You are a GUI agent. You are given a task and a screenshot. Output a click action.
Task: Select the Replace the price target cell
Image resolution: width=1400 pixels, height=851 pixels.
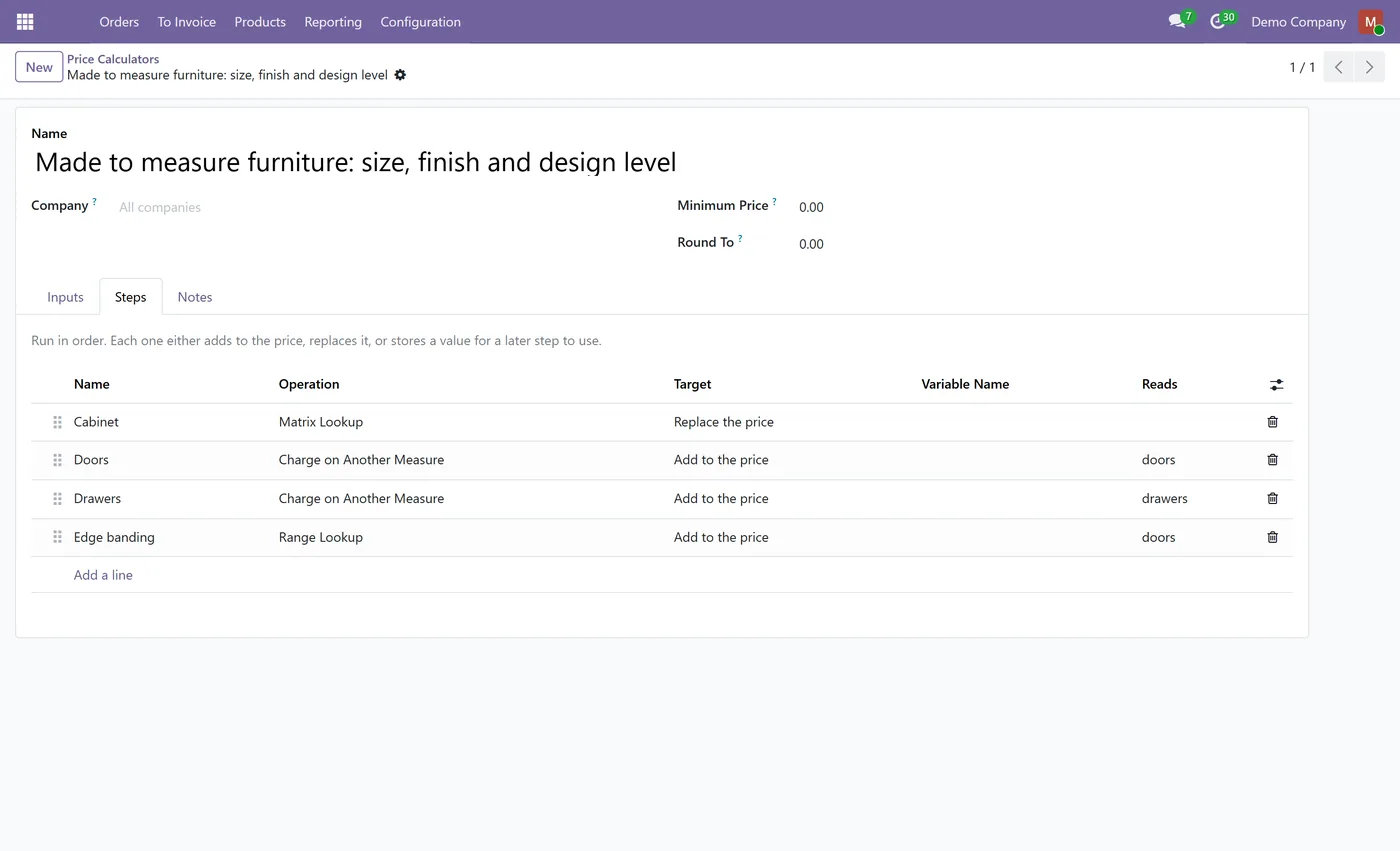(724, 422)
